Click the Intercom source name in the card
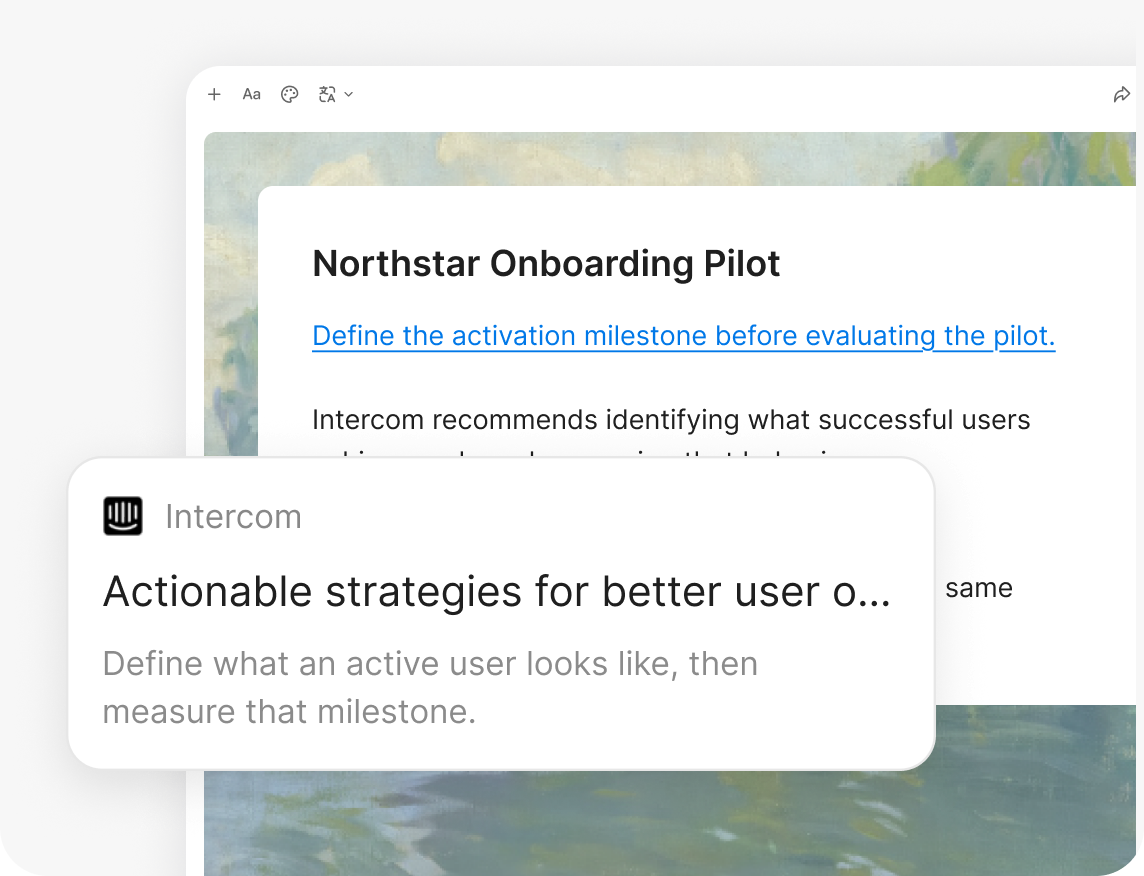 [x=233, y=516]
